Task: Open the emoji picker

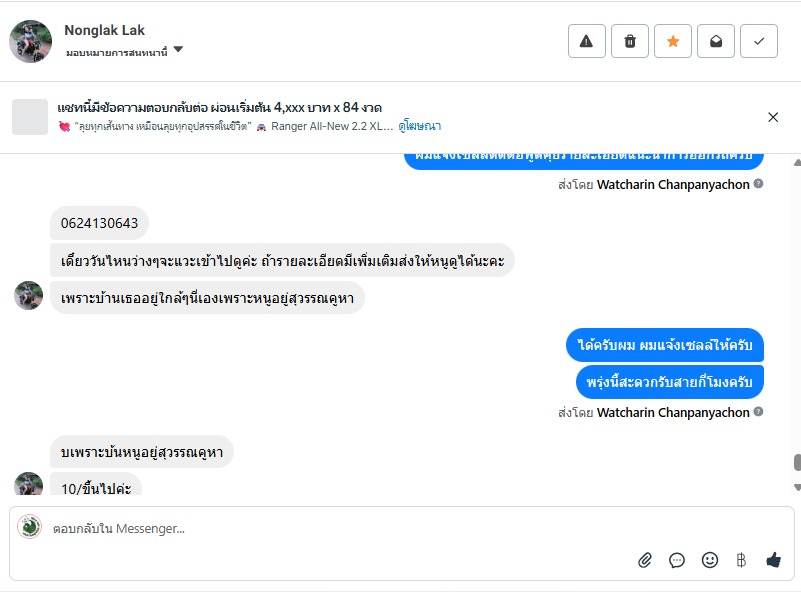Action: (x=710, y=560)
